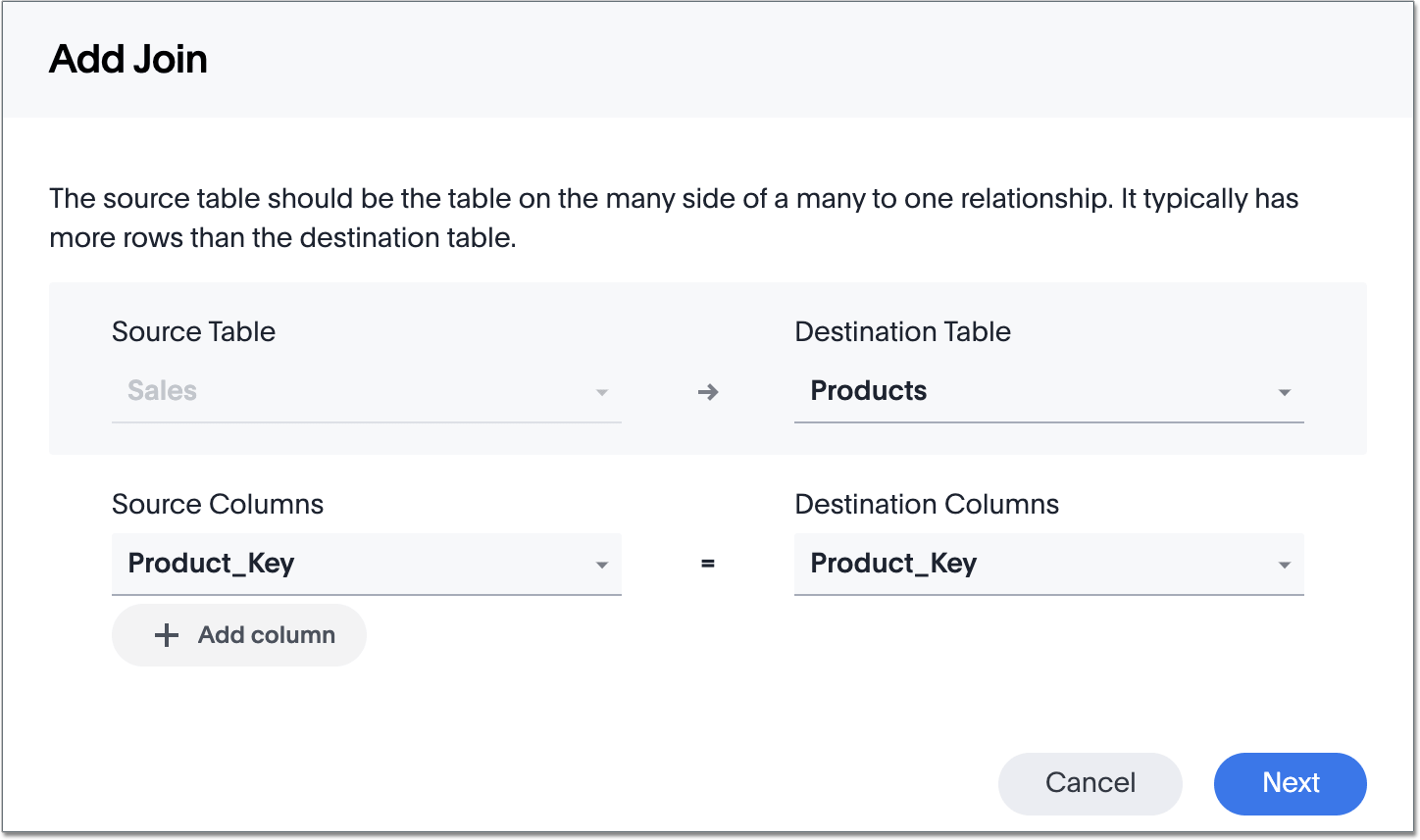Click the plus icon beside Add column

pyautogui.click(x=167, y=635)
